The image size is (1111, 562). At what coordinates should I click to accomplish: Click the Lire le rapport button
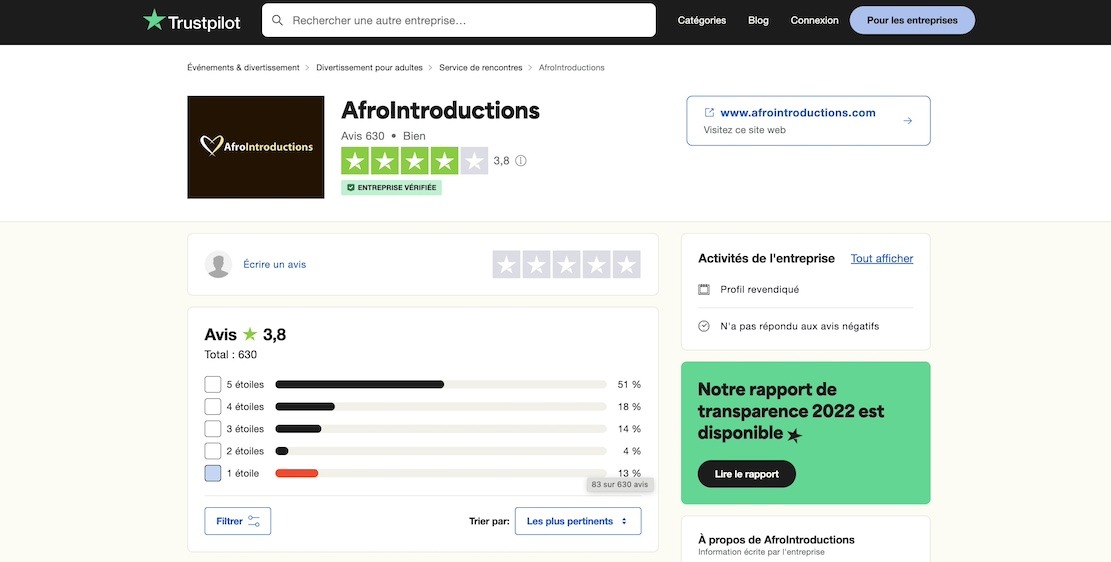(x=747, y=474)
